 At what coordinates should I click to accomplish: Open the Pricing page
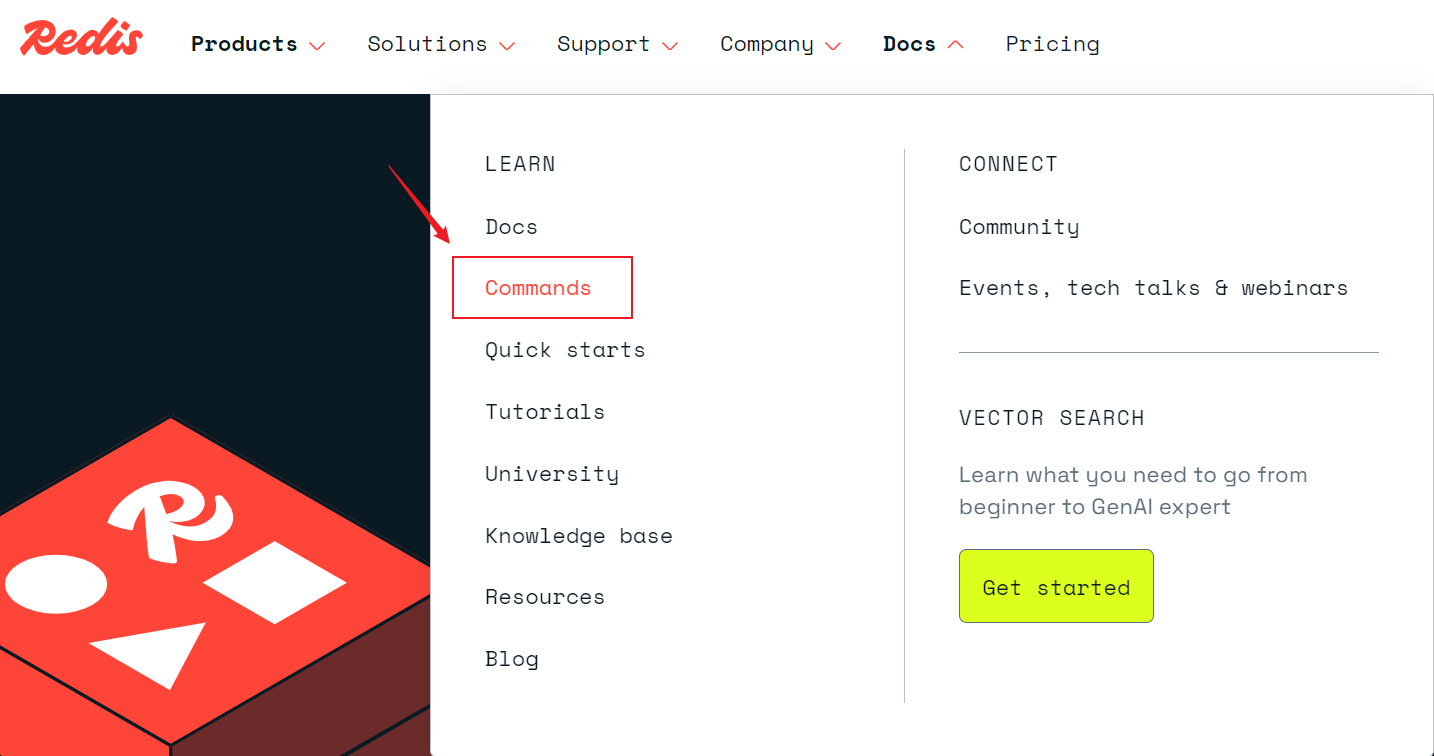[1052, 44]
